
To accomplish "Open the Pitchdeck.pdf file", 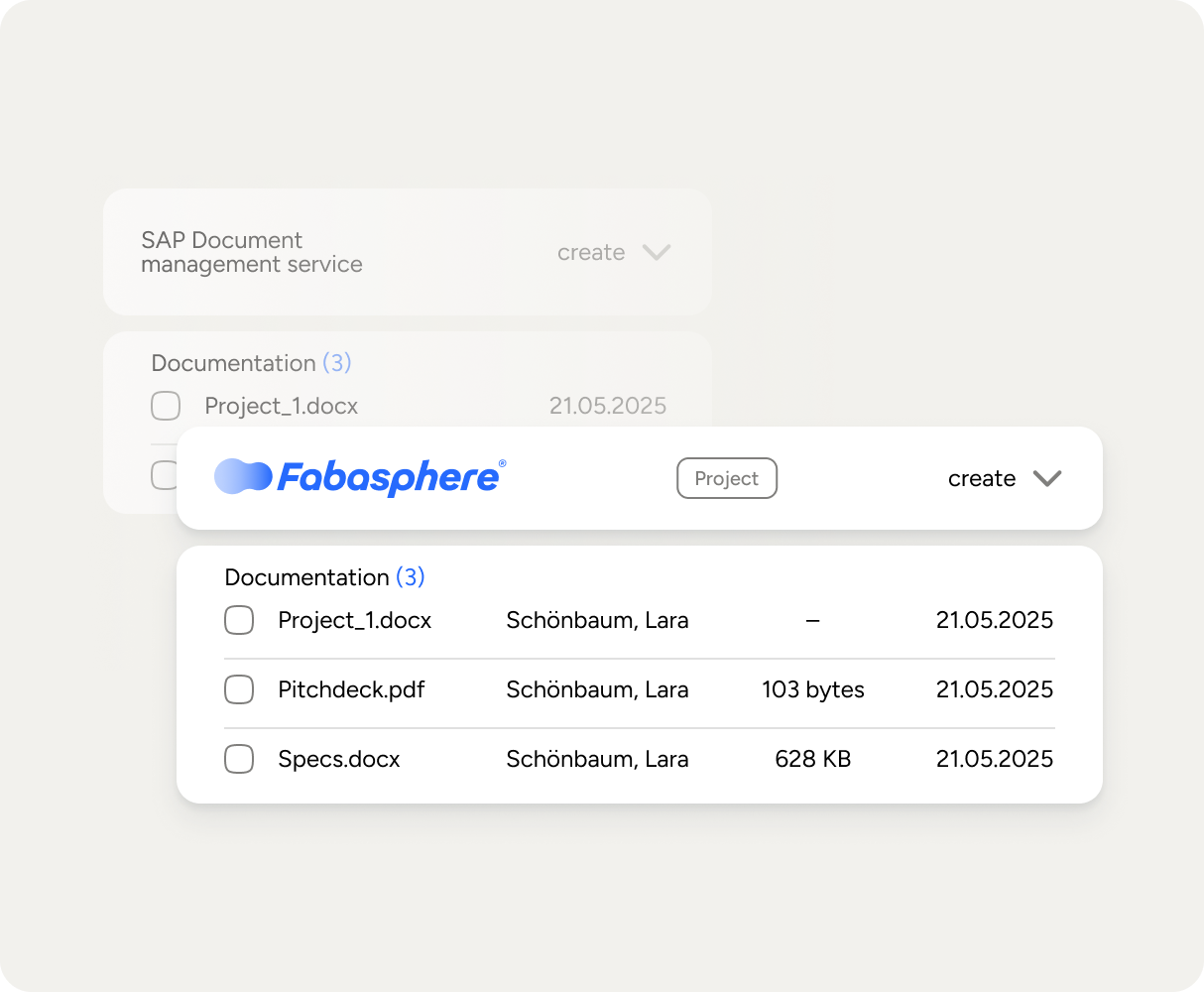I will pos(351,689).
